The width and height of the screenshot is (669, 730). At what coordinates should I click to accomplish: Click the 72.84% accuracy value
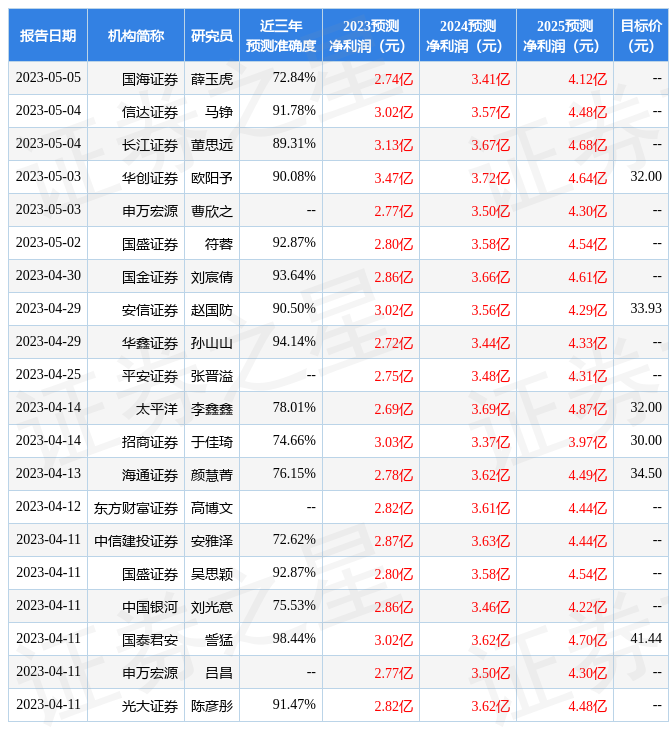click(x=294, y=77)
